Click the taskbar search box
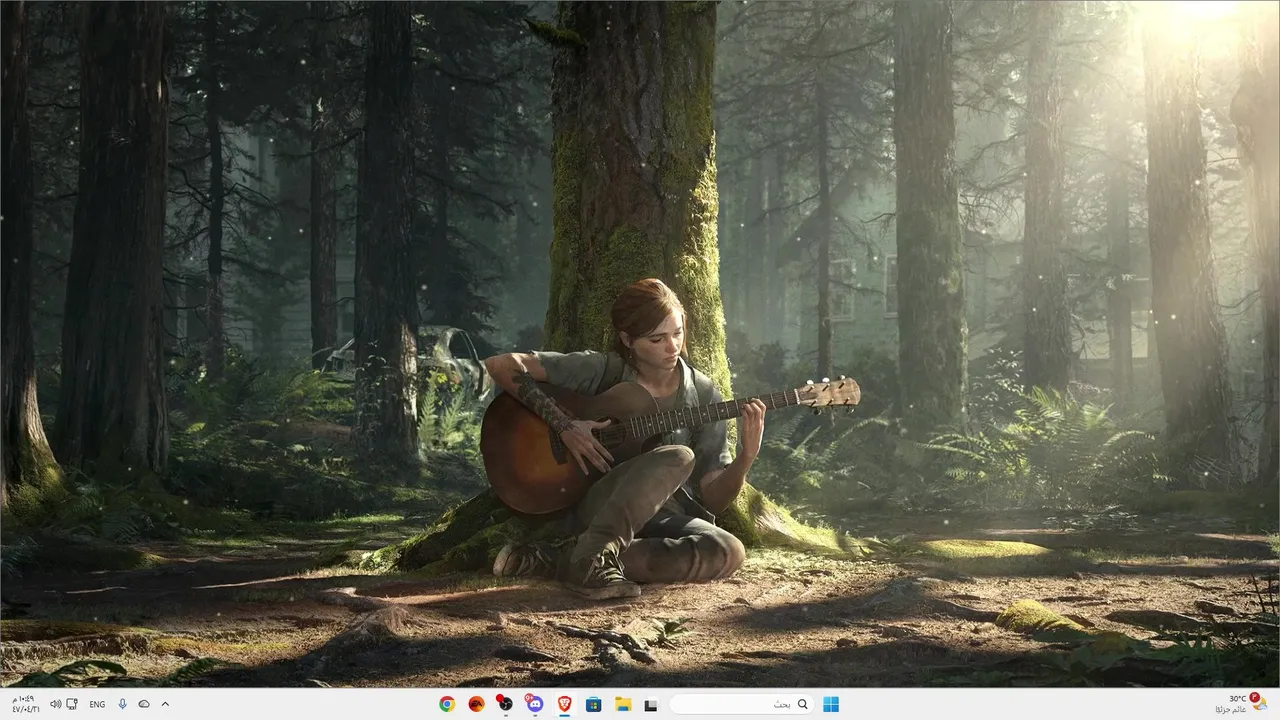The height and width of the screenshot is (720, 1280). tap(740, 704)
